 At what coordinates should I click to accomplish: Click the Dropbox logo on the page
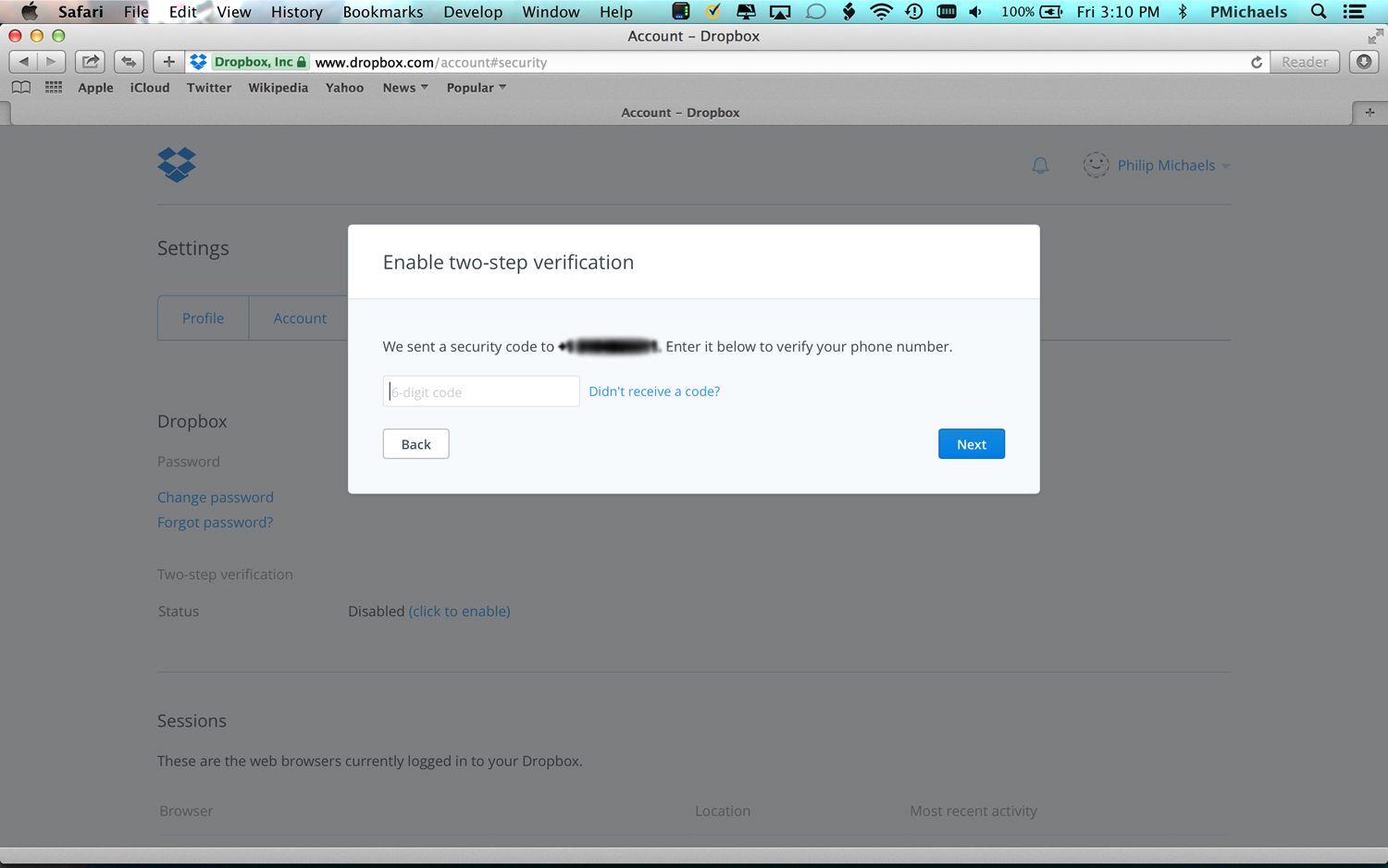pyautogui.click(x=177, y=165)
